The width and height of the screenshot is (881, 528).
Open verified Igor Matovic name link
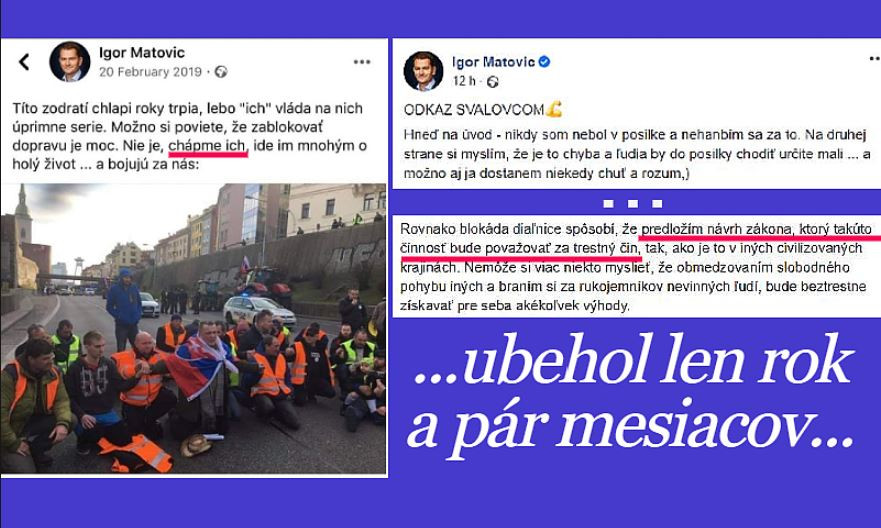click(493, 62)
